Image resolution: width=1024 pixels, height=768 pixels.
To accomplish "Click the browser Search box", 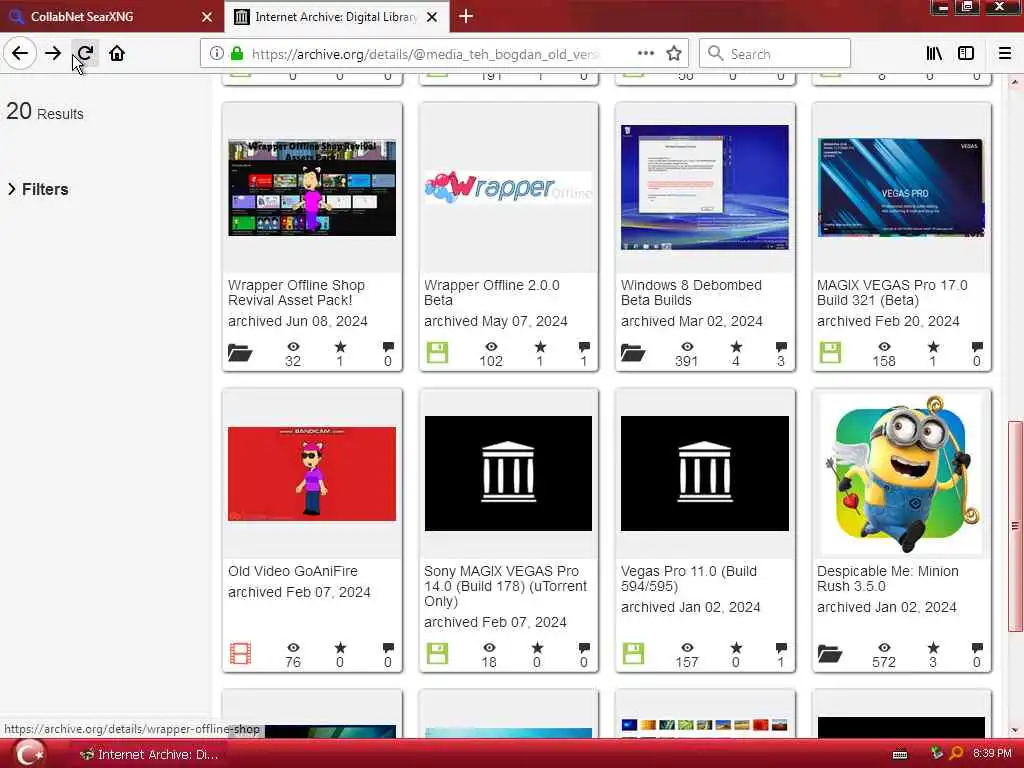I will (x=775, y=54).
